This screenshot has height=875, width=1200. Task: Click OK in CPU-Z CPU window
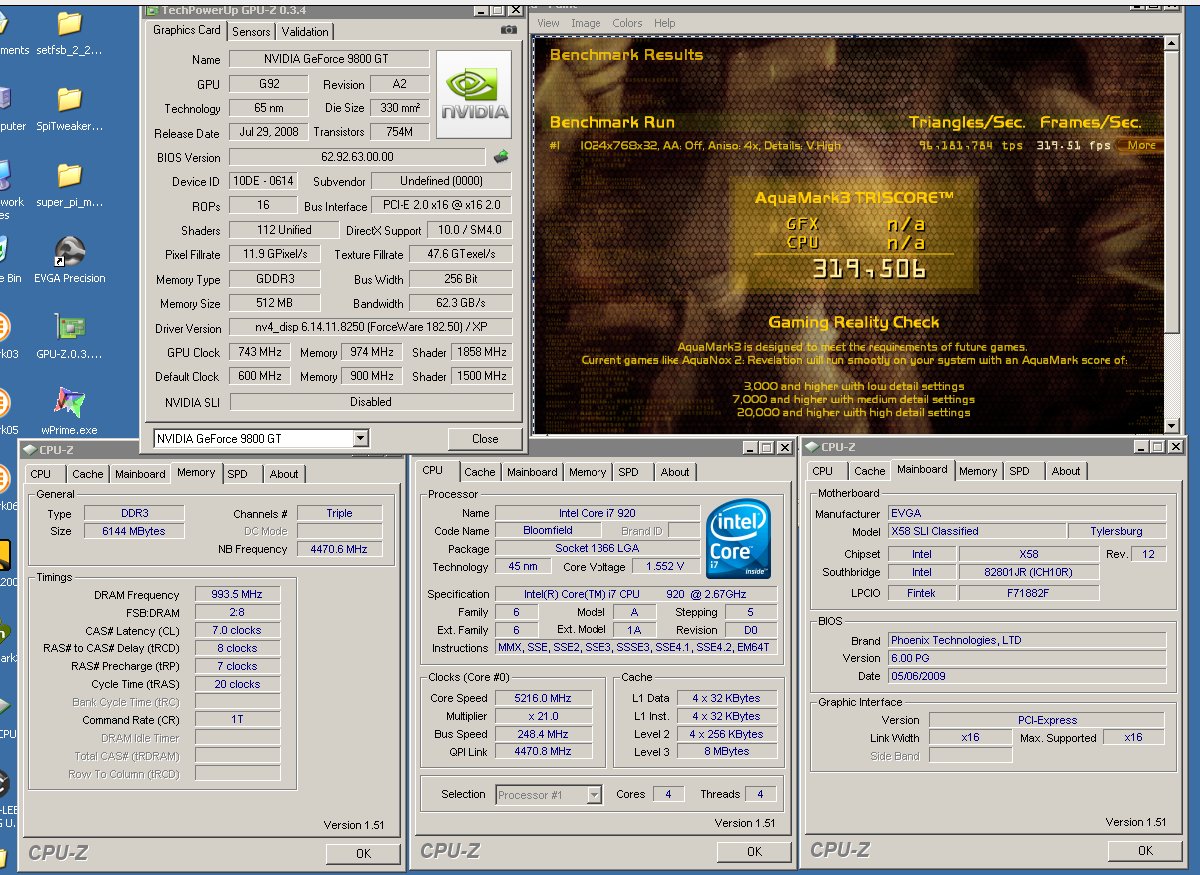coord(754,851)
